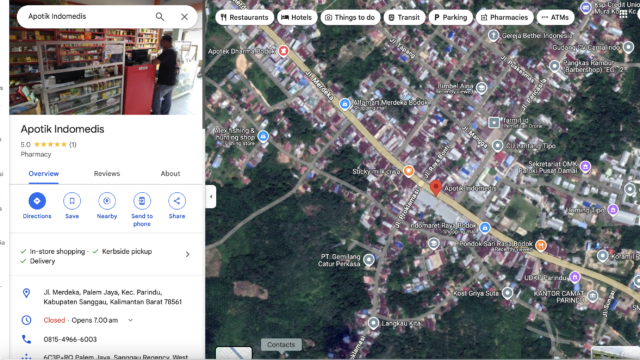The image size is (640, 360).
Task: Filter map by Transit
Action: point(404,17)
